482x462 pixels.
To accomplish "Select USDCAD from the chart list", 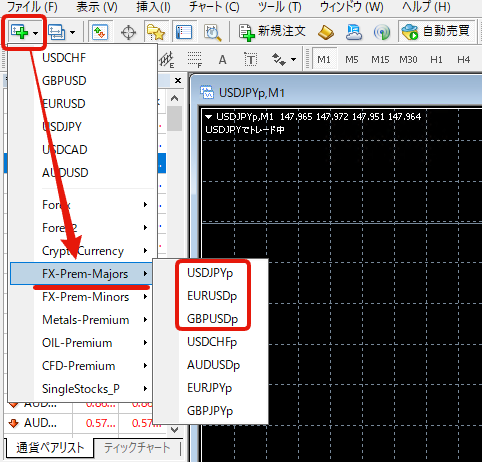I will tap(83, 150).
